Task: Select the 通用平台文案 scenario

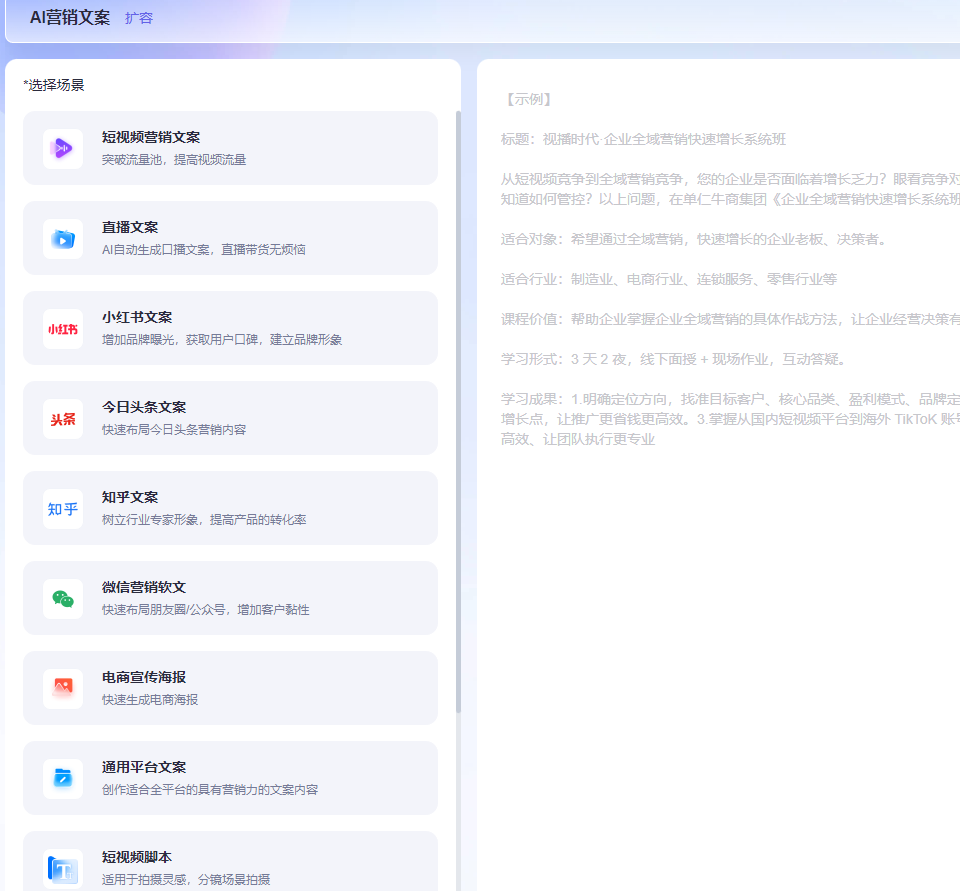Action: (x=230, y=777)
